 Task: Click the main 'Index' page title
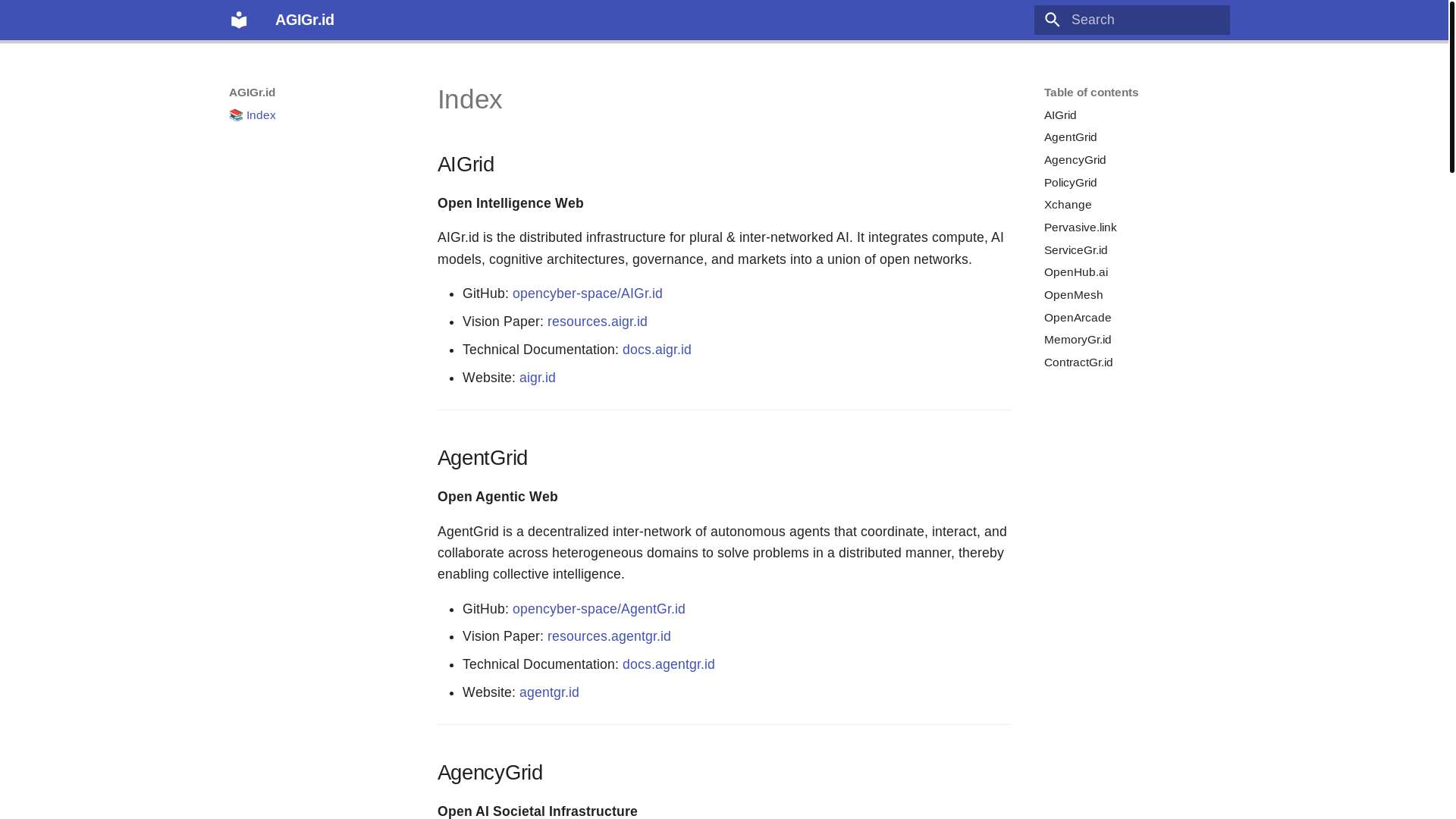point(469,99)
